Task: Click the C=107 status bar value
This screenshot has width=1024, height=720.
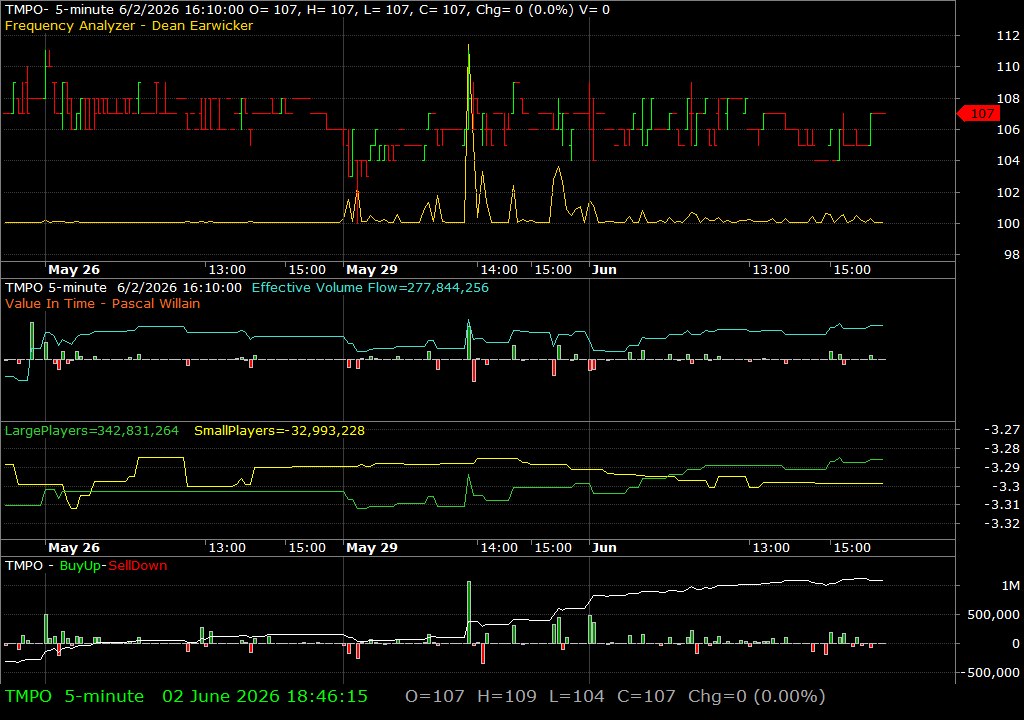Action: (x=647, y=696)
